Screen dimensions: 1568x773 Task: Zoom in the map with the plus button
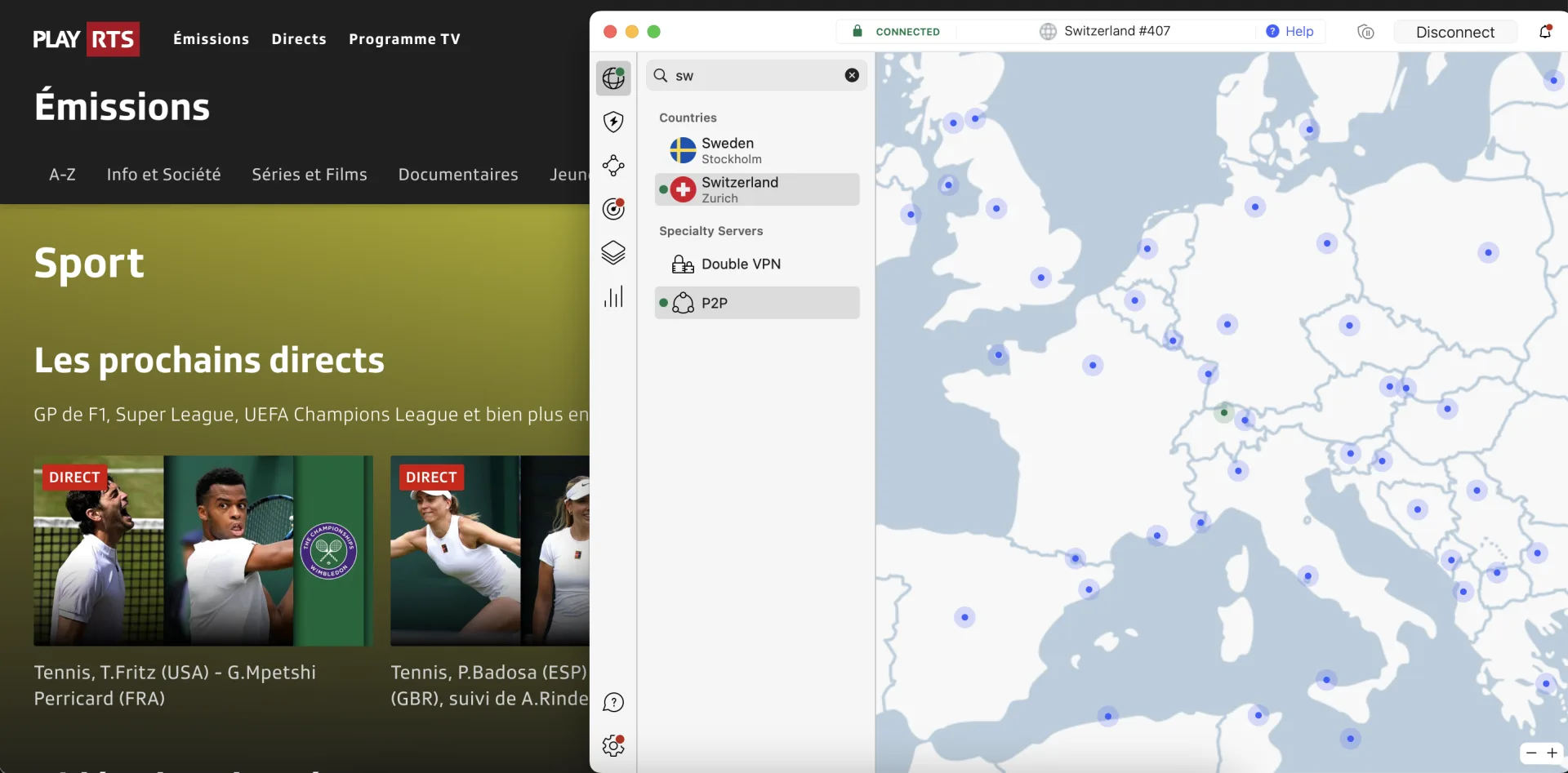click(x=1552, y=753)
